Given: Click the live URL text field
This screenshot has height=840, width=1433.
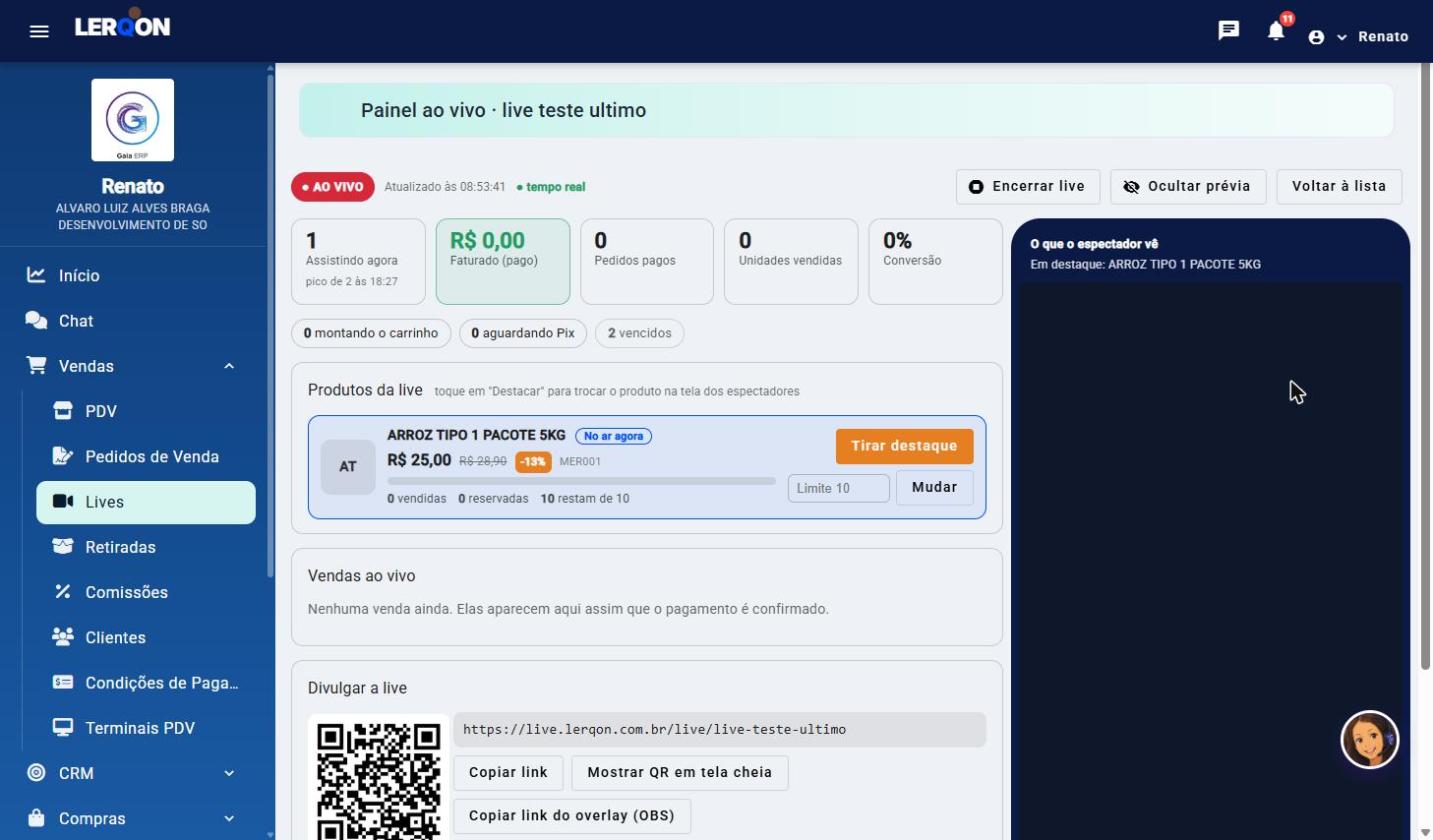Looking at the screenshot, I should click(720, 729).
